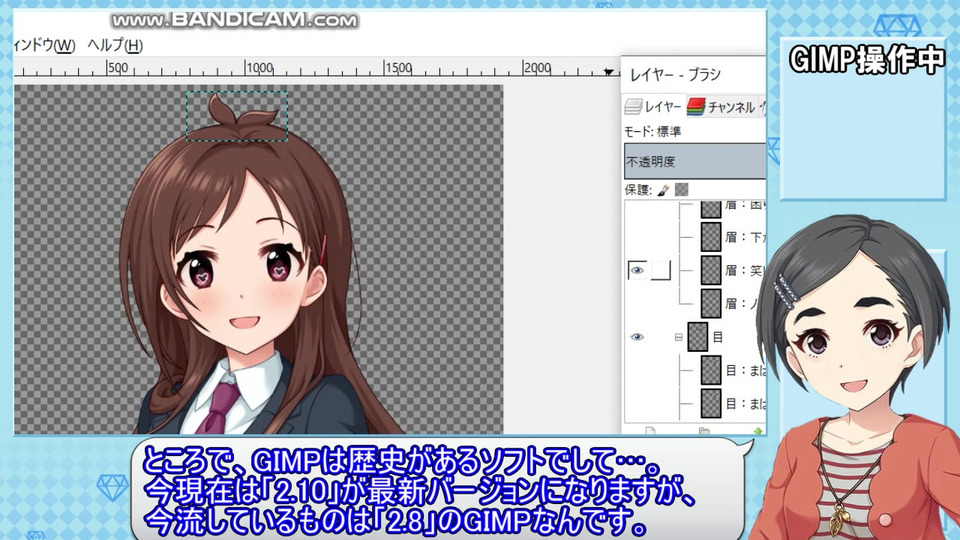Click the レイヤー - ブラシ dock title
The width and height of the screenshot is (960, 540).
tap(675, 75)
